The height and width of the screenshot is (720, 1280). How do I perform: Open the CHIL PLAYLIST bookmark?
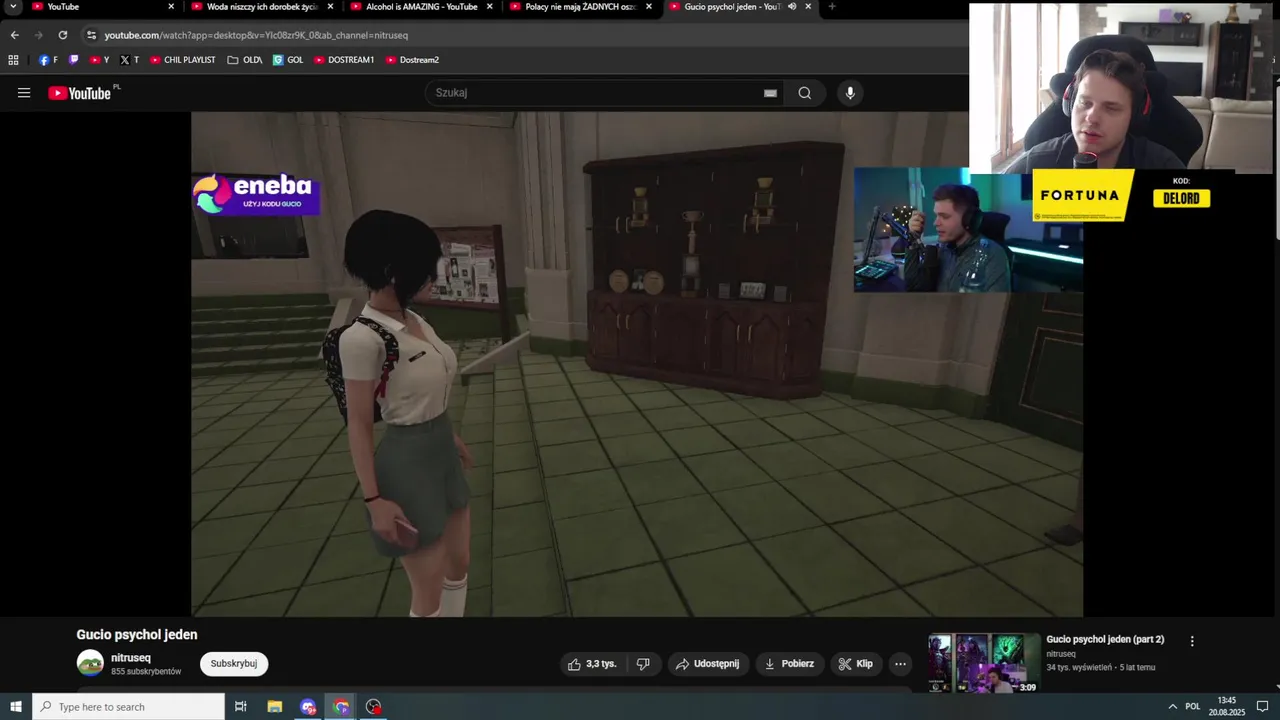[183, 60]
